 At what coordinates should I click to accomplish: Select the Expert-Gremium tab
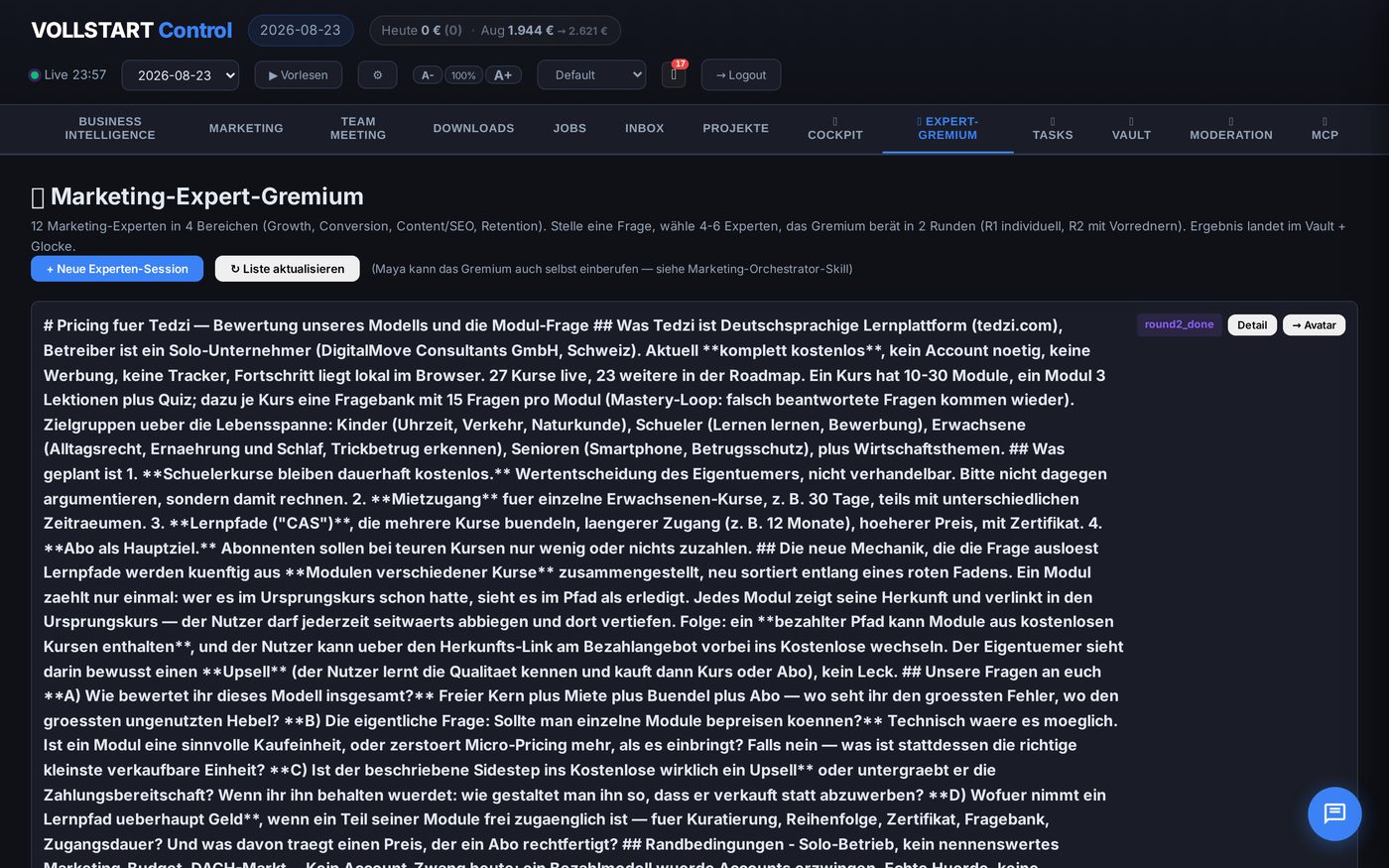[x=947, y=129]
